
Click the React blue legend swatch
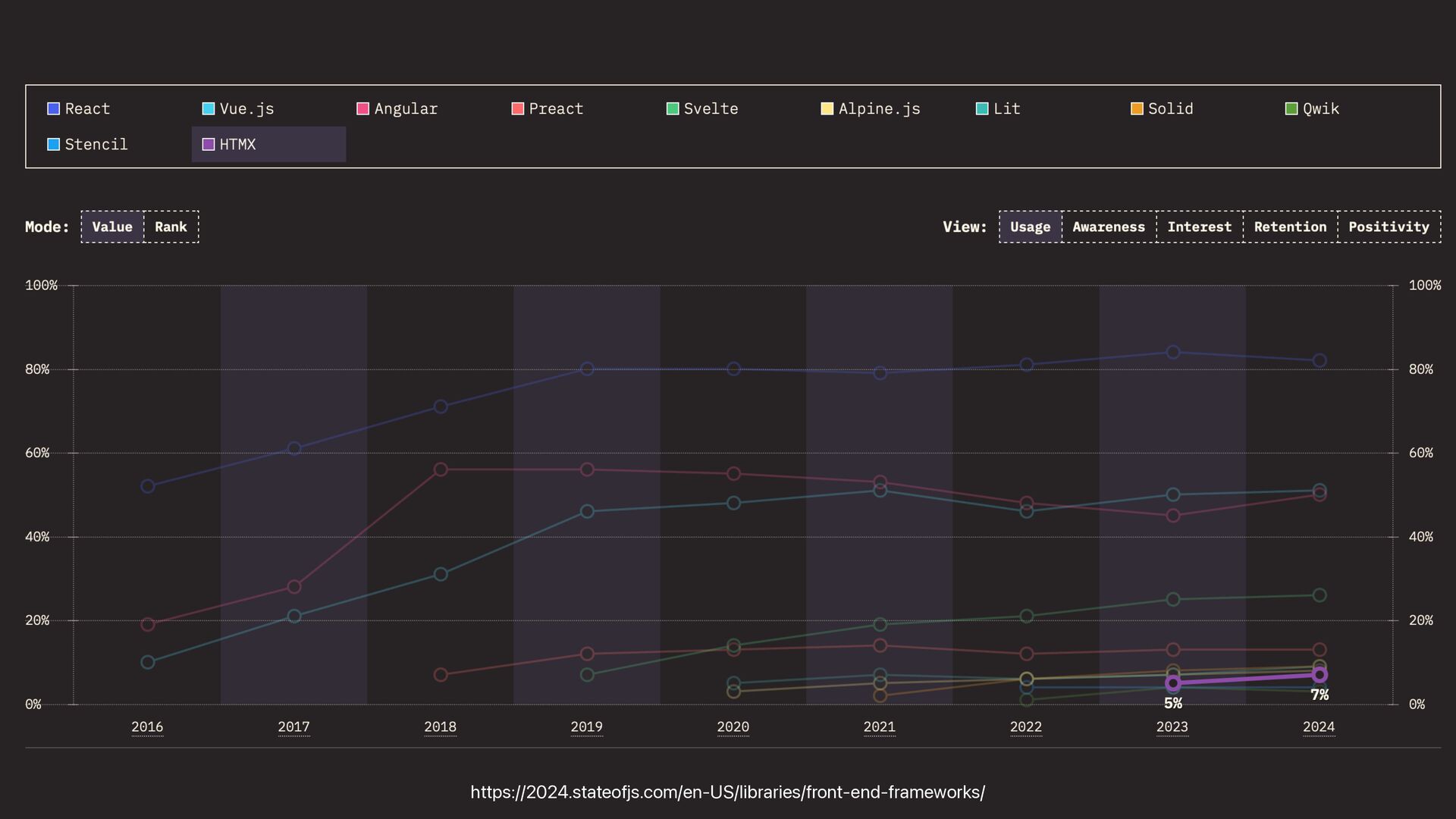[x=53, y=108]
